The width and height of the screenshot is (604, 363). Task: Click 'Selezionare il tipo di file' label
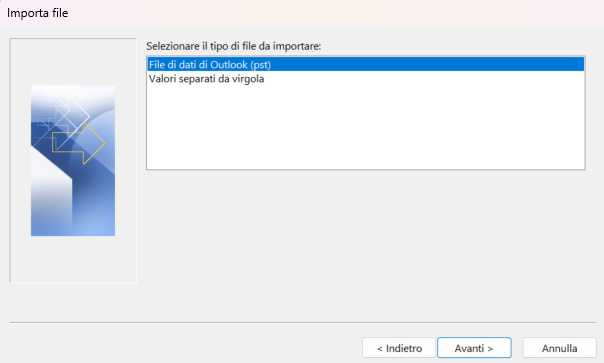coord(233,46)
